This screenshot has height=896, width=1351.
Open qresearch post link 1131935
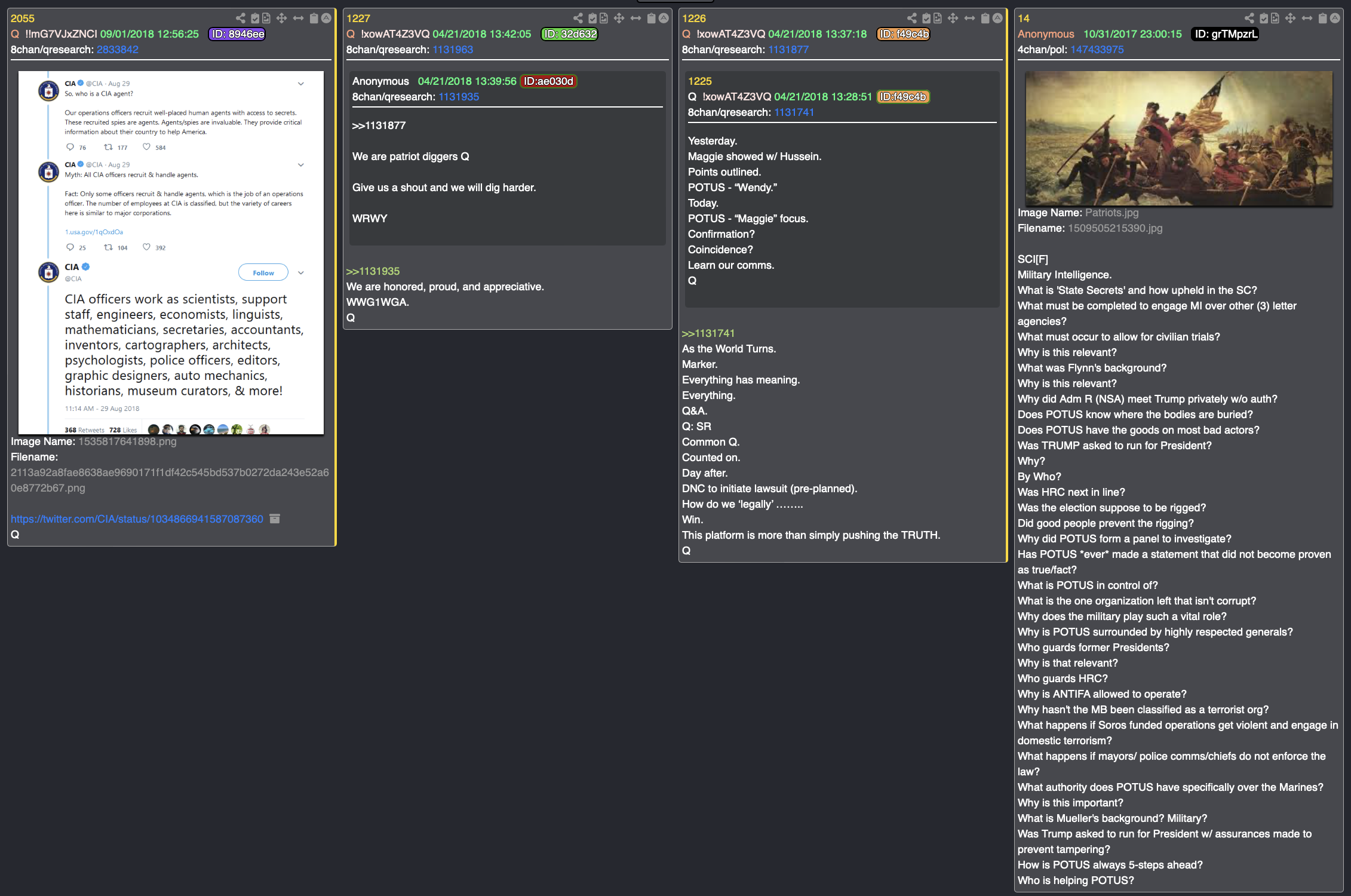pos(459,97)
